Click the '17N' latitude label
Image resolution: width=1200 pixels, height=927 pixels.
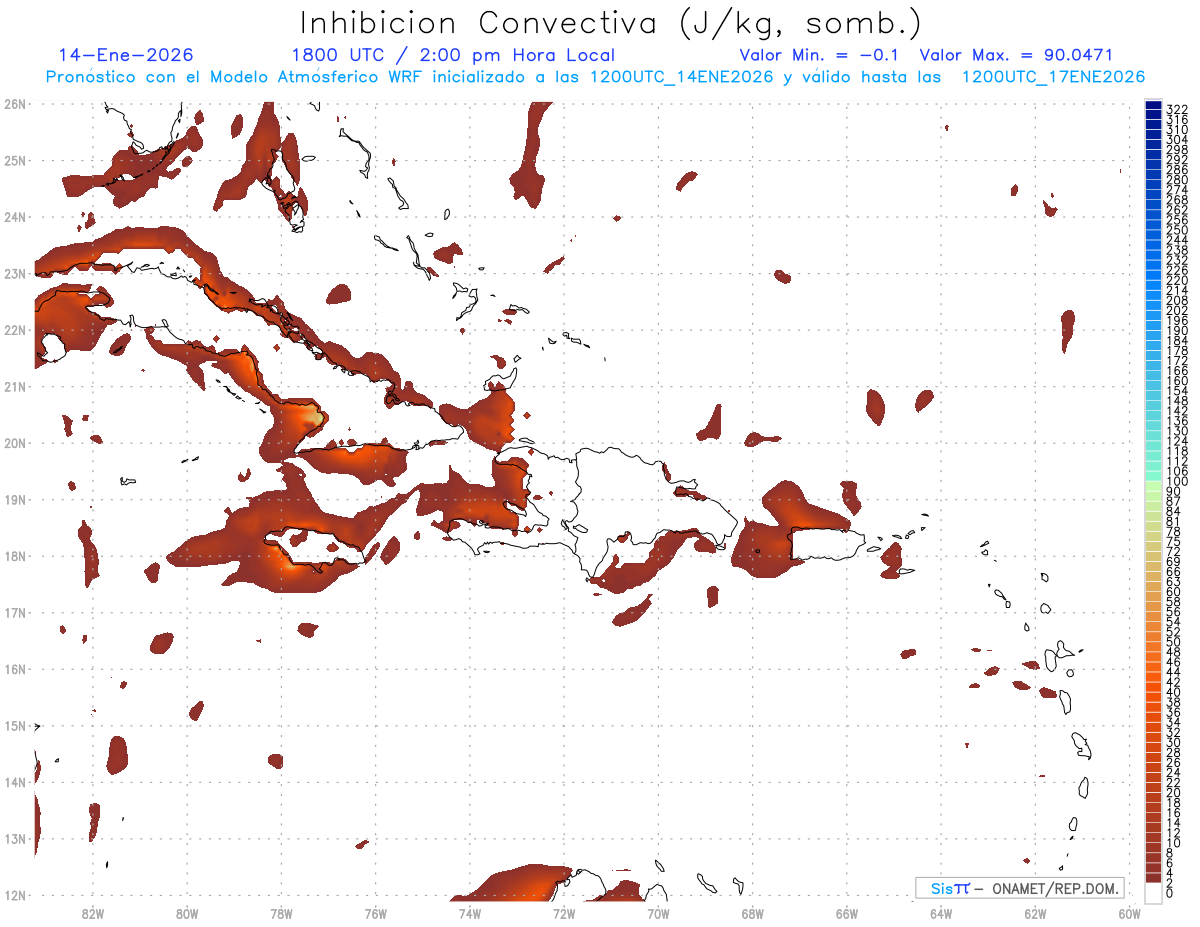pyautogui.click(x=15, y=612)
